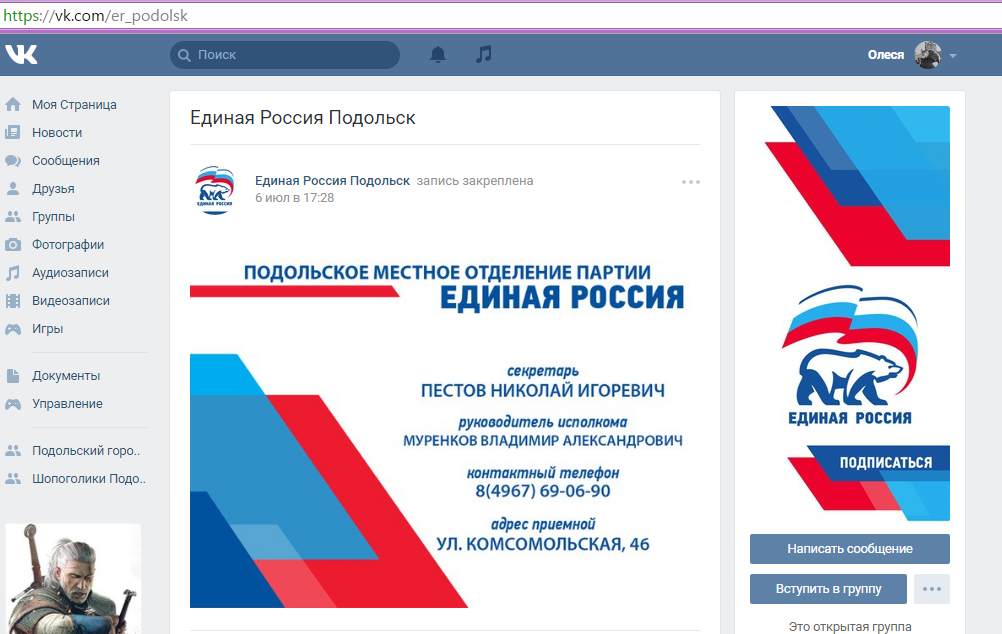Open the notifications bell icon
Screen dimensions: 1002x634
pos(438,55)
